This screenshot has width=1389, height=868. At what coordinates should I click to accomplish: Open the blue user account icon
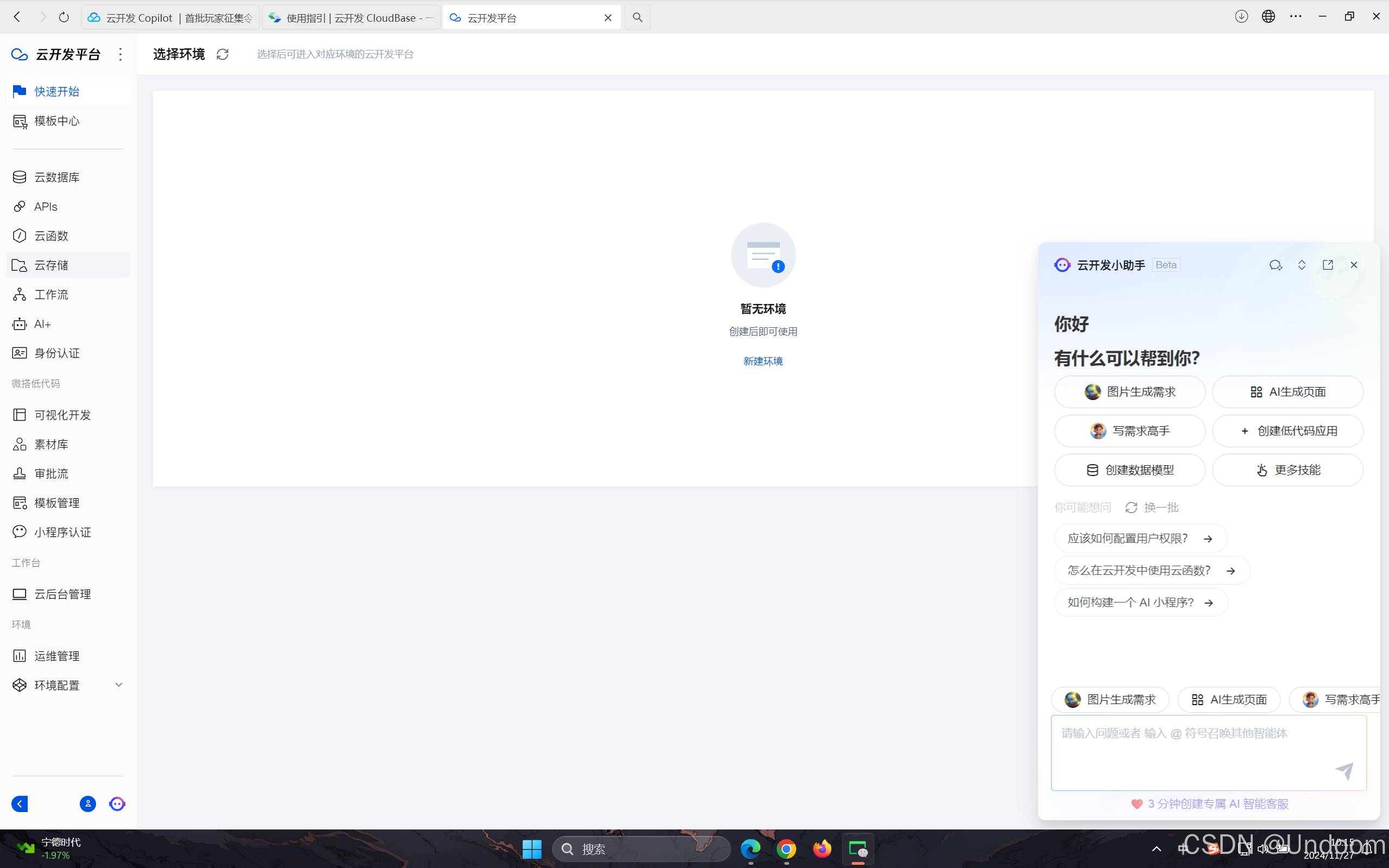88,804
